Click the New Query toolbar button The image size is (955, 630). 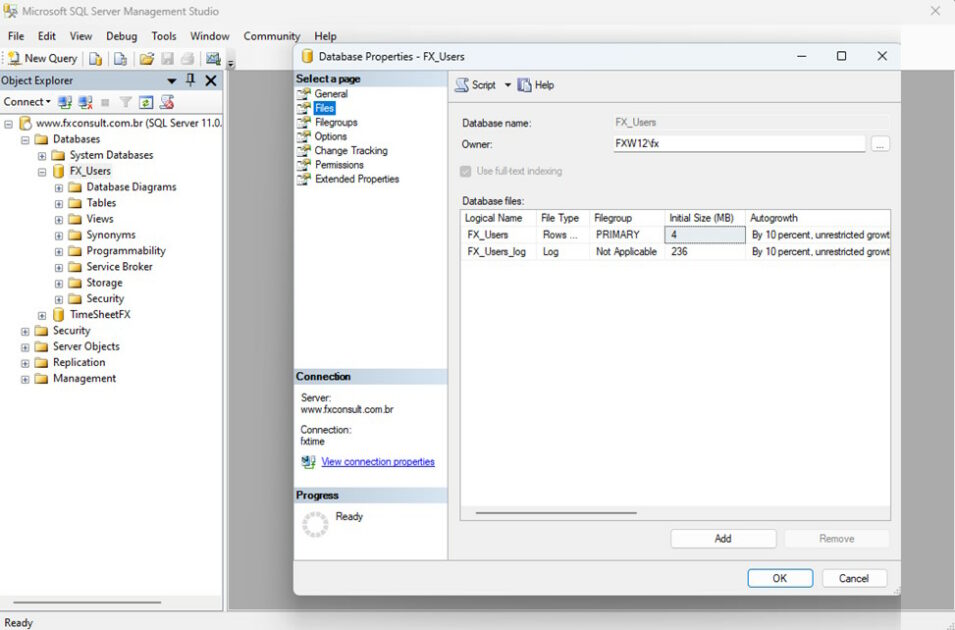click(x=42, y=59)
